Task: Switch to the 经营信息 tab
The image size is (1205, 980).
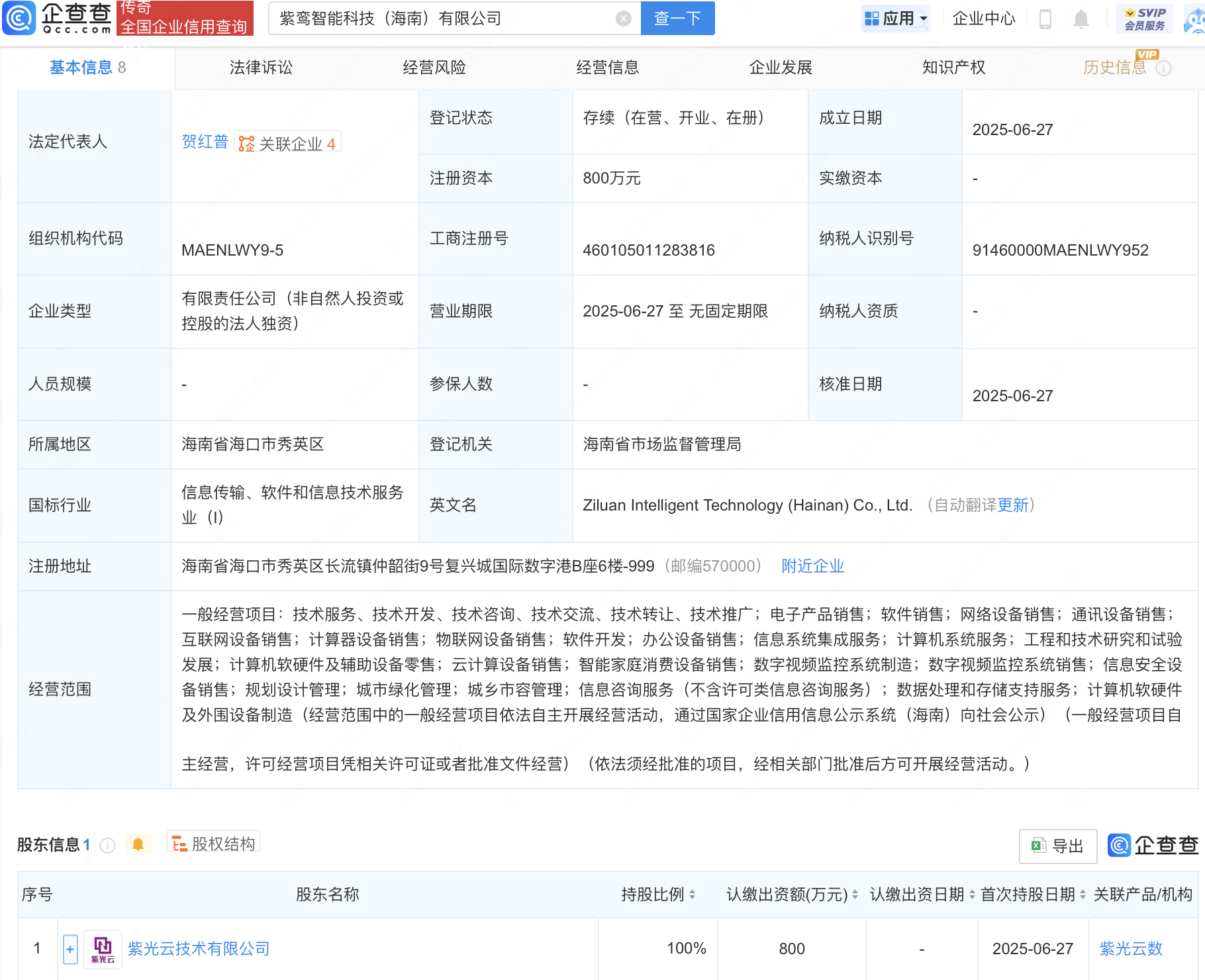Action: click(x=607, y=68)
